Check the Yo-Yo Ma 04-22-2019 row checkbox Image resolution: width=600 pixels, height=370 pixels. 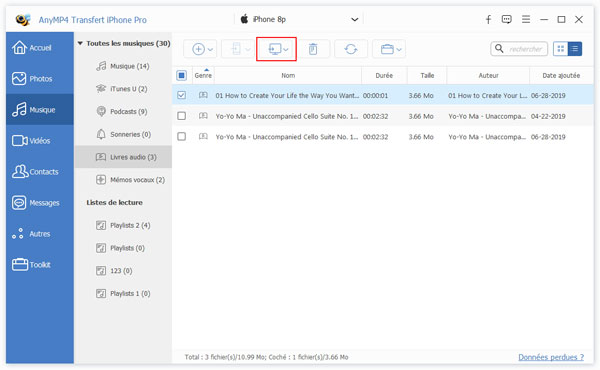[181, 116]
